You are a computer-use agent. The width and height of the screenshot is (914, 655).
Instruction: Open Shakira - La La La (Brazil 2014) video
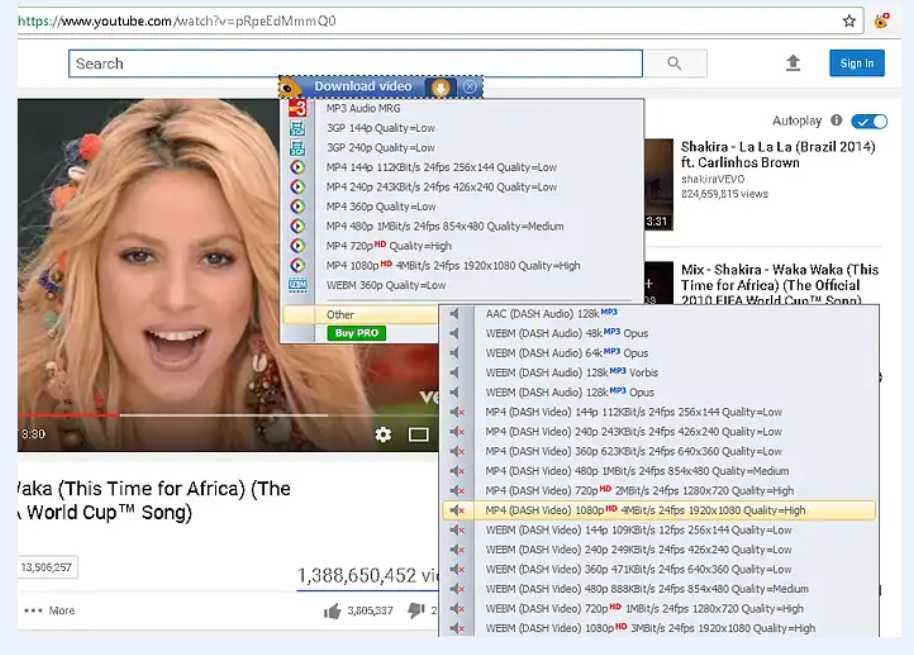(778, 154)
